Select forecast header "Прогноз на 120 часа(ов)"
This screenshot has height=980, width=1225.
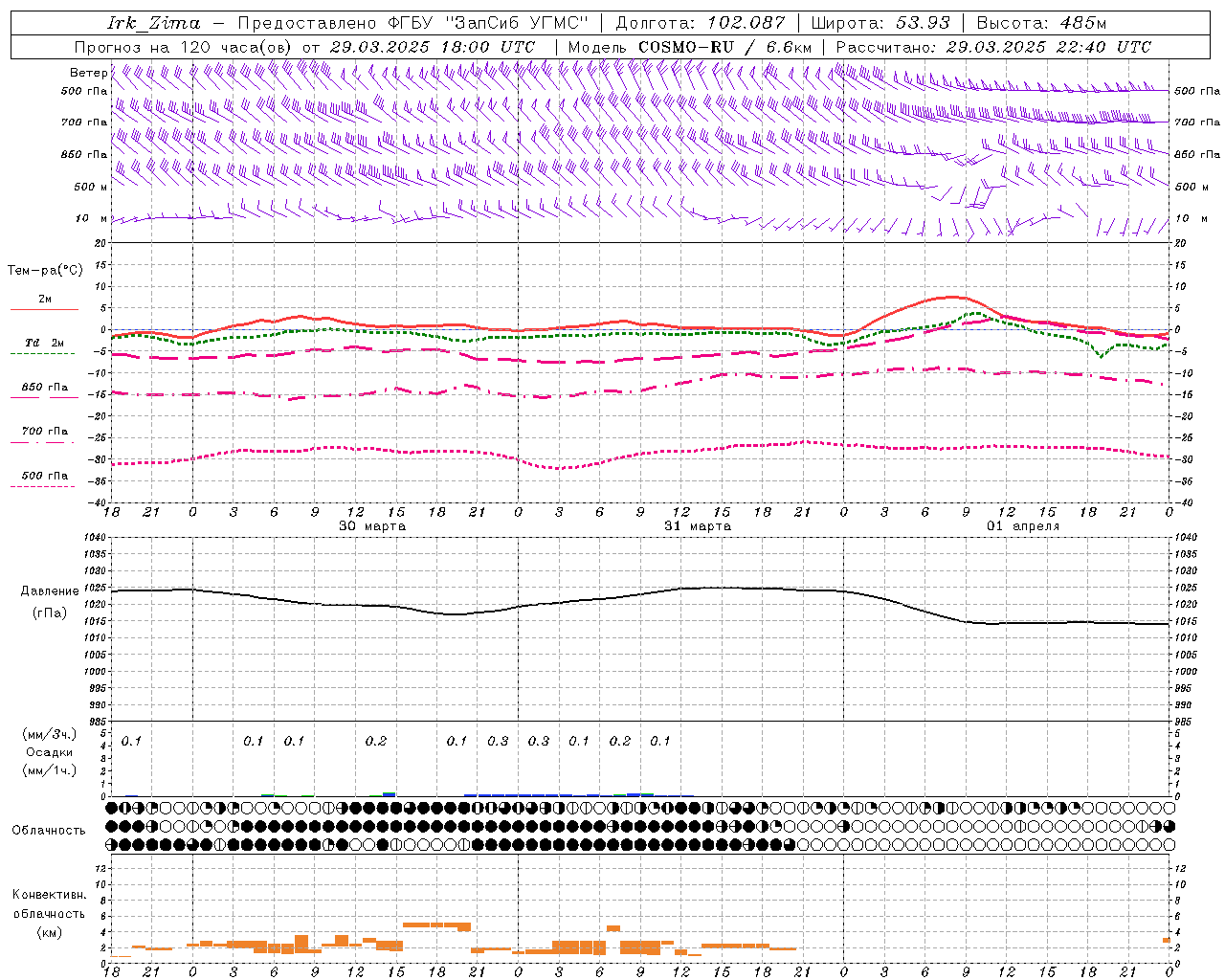(x=185, y=47)
